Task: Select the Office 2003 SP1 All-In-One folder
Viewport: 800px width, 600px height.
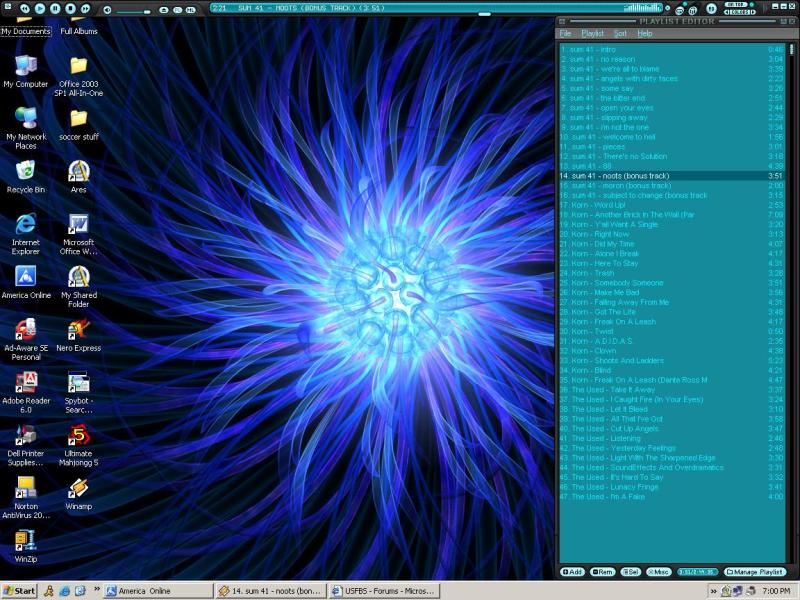Action: [x=79, y=77]
